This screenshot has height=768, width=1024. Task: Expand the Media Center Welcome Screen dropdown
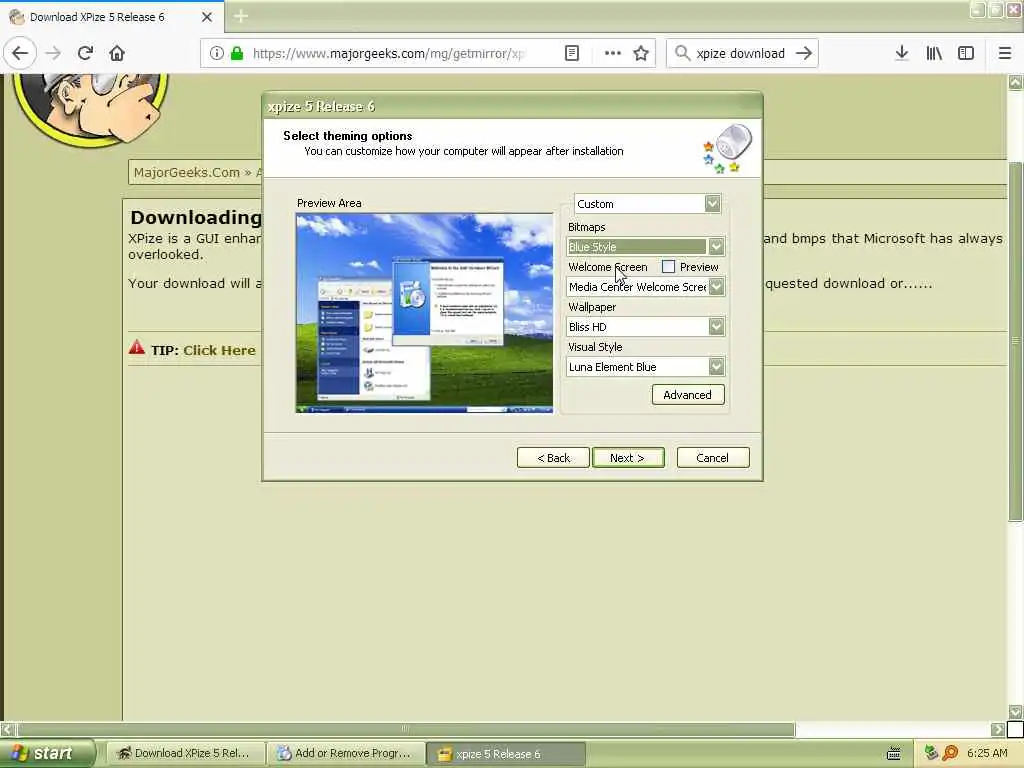pos(716,287)
